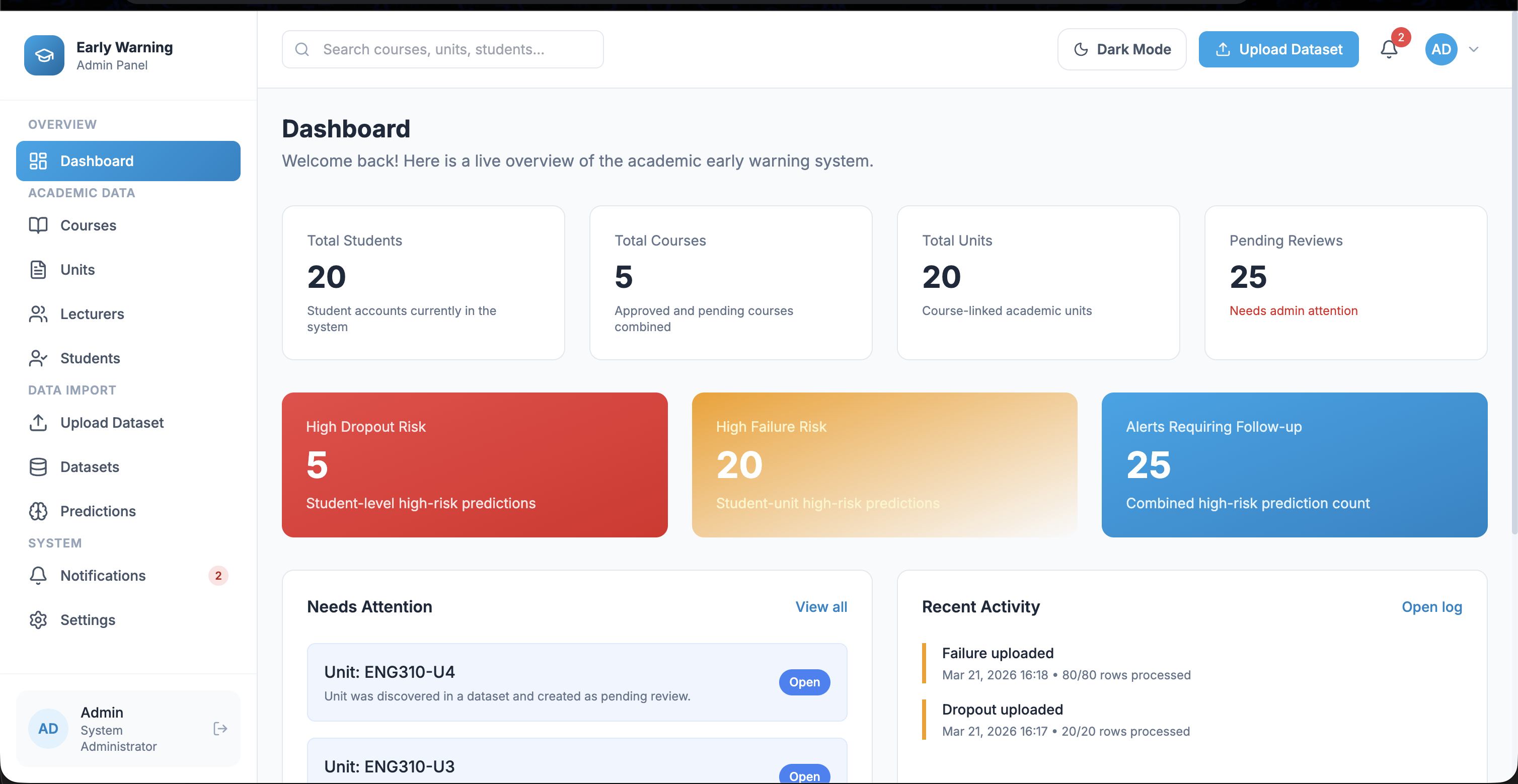Screen dimensions: 1518x784
Task: Expand the user account dropdown chevron
Action: (x=1474, y=49)
